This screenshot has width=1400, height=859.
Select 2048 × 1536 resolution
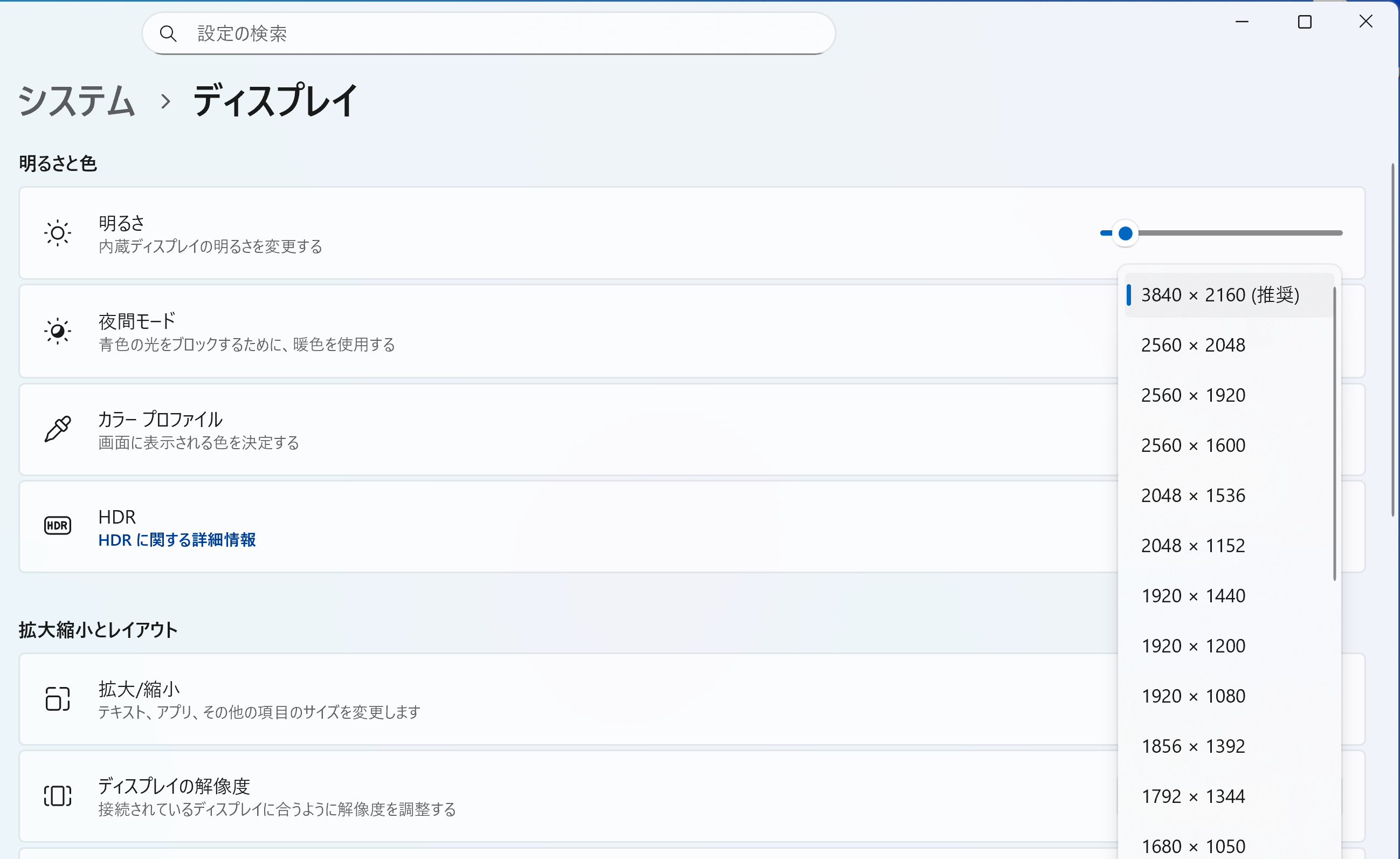(x=1229, y=496)
